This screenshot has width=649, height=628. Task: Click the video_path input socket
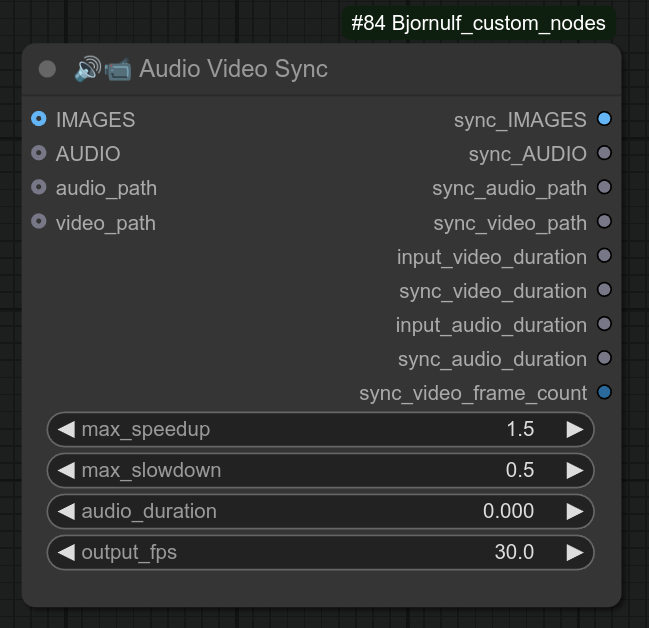point(39,221)
